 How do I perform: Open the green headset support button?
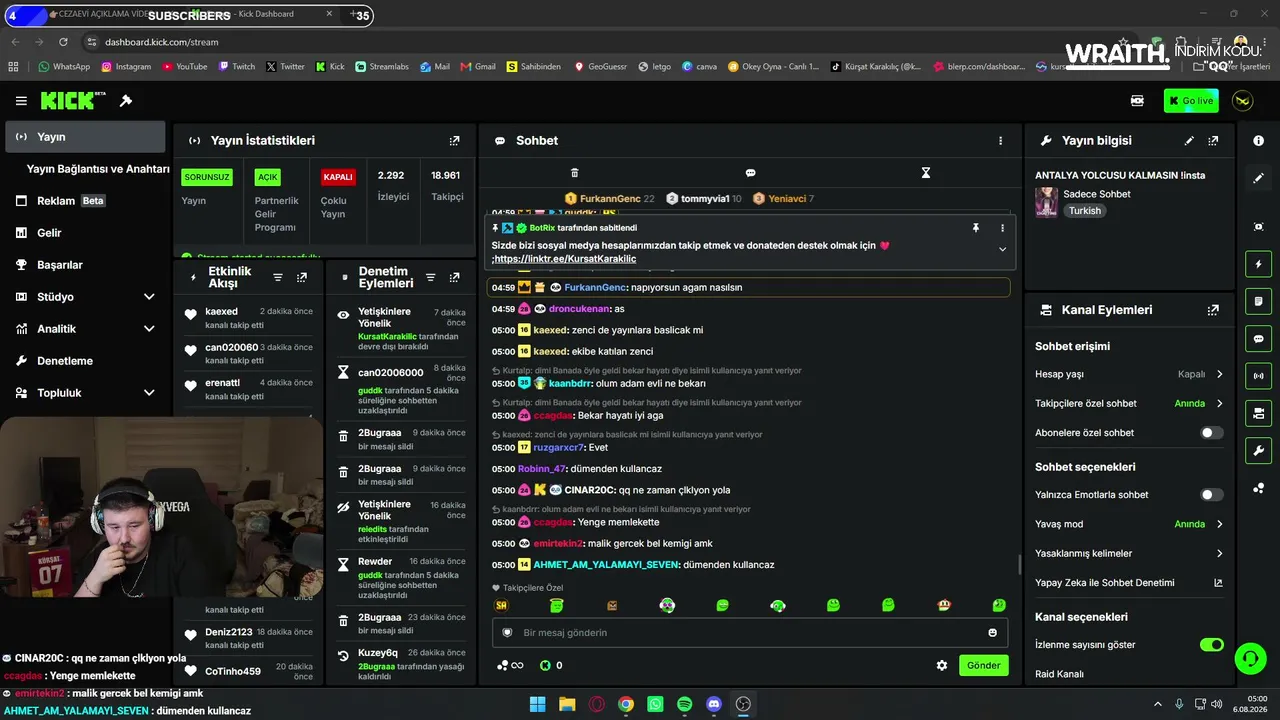click(x=1250, y=658)
